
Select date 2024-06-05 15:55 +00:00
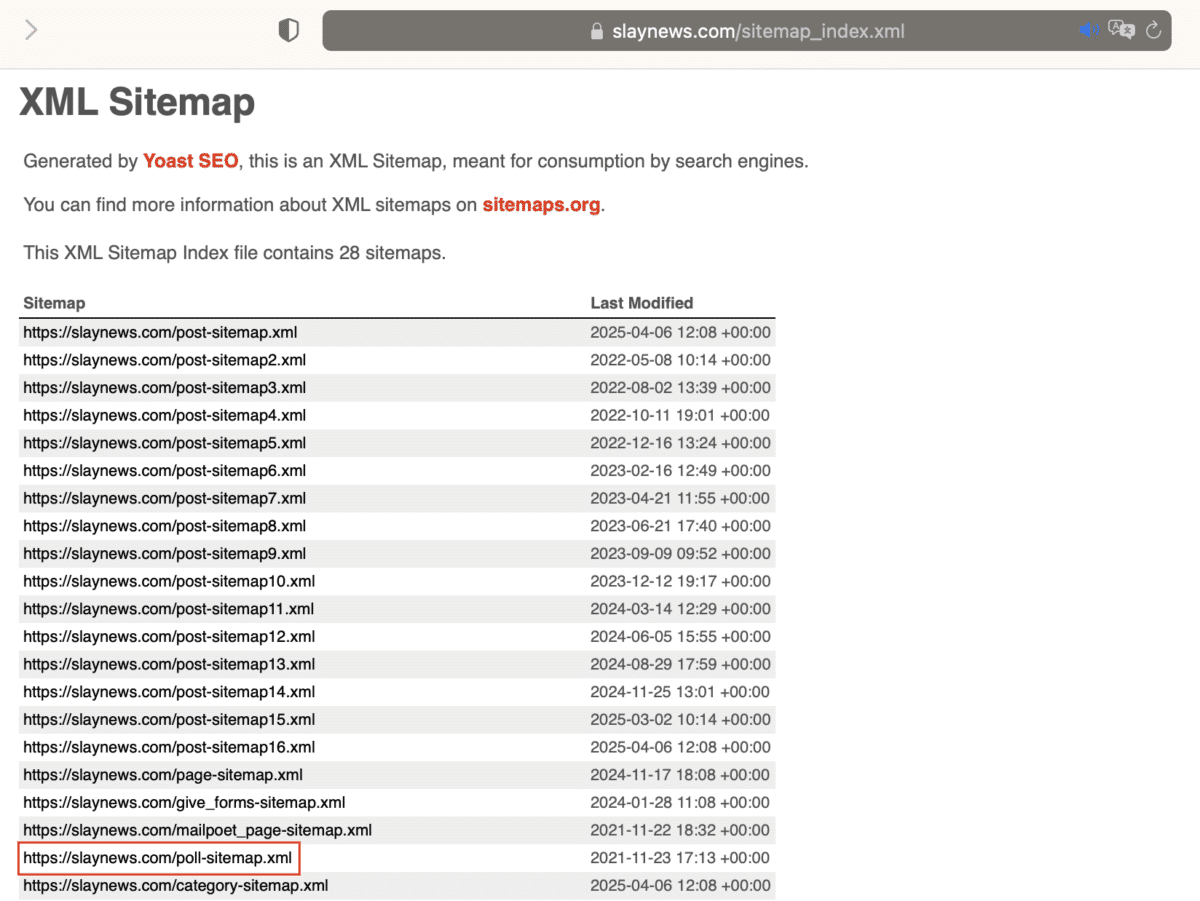[681, 637]
